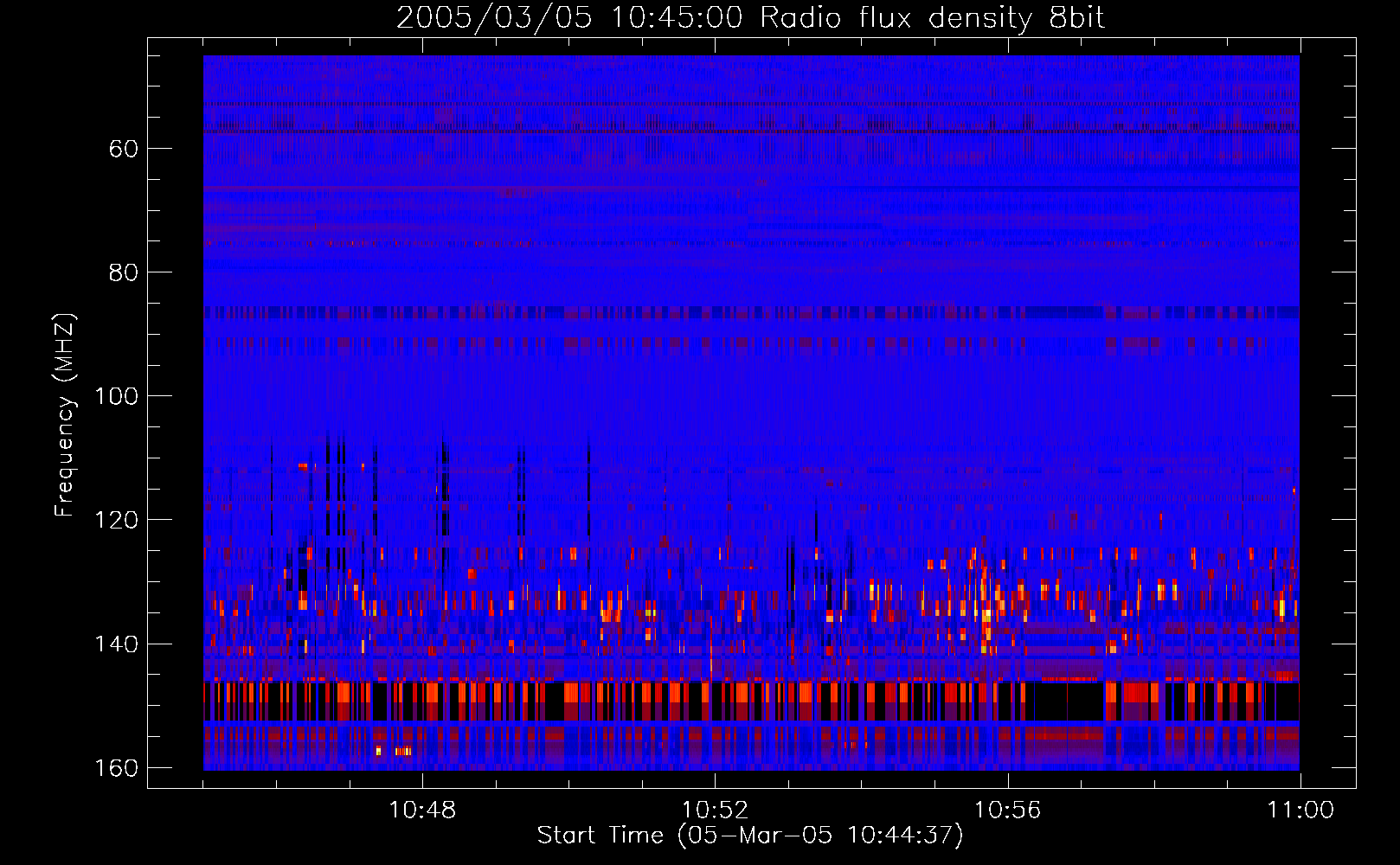Click the 100 frequency tick label
This screenshot has width=1400, height=865.
116,396
